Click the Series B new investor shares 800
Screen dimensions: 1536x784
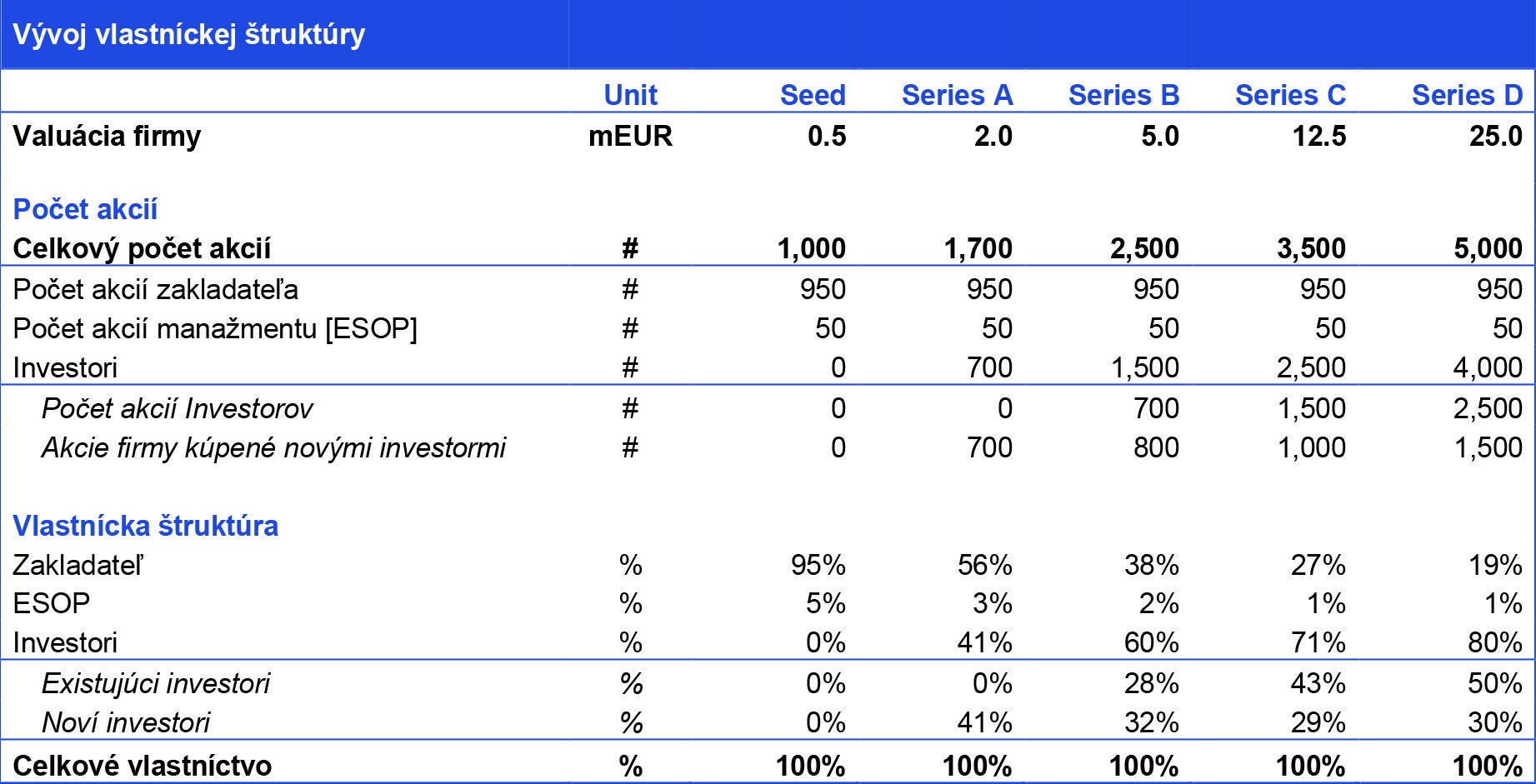[x=1156, y=447]
